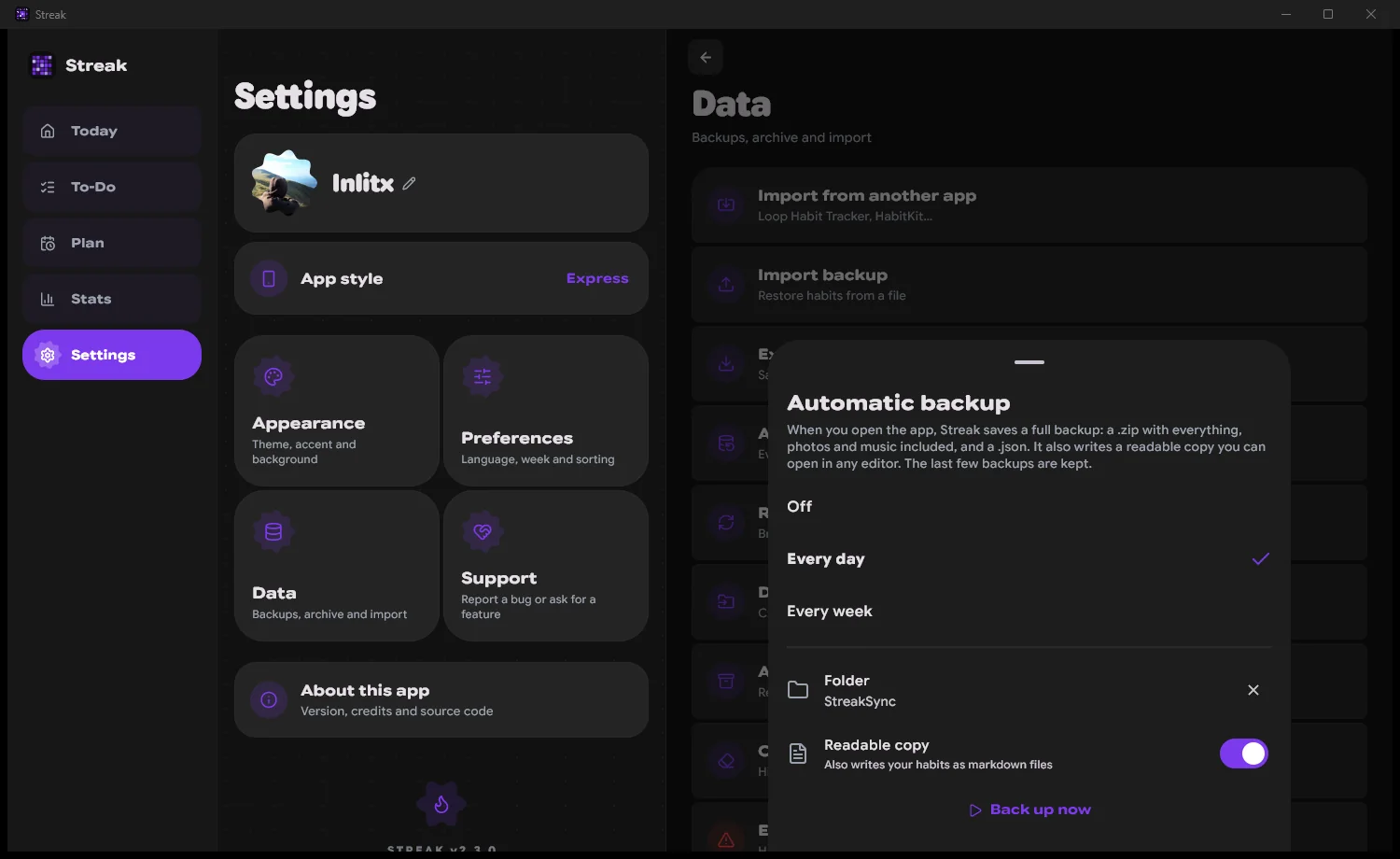Open App style setting row
1400x859 pixels.
click(441, 278)
